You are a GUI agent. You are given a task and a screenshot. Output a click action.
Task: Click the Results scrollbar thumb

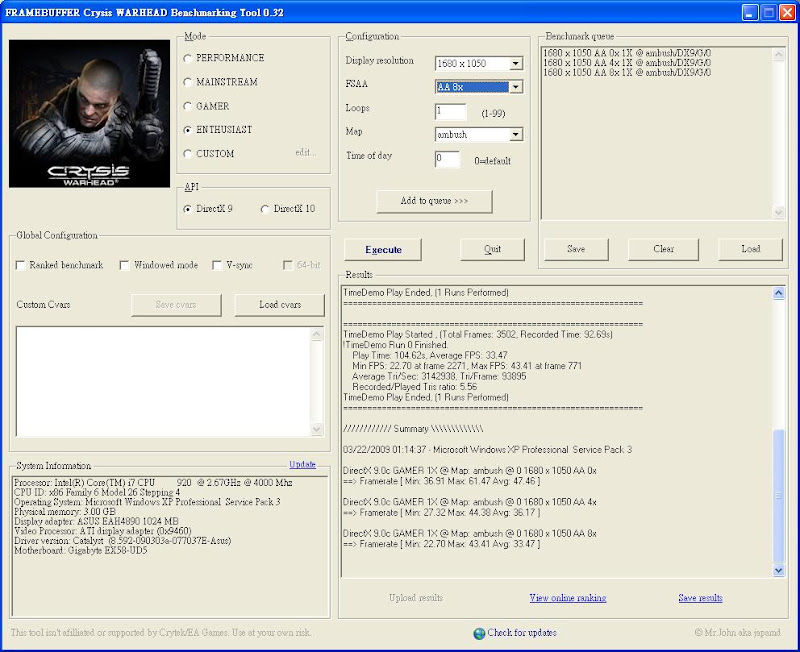point(779,496)
